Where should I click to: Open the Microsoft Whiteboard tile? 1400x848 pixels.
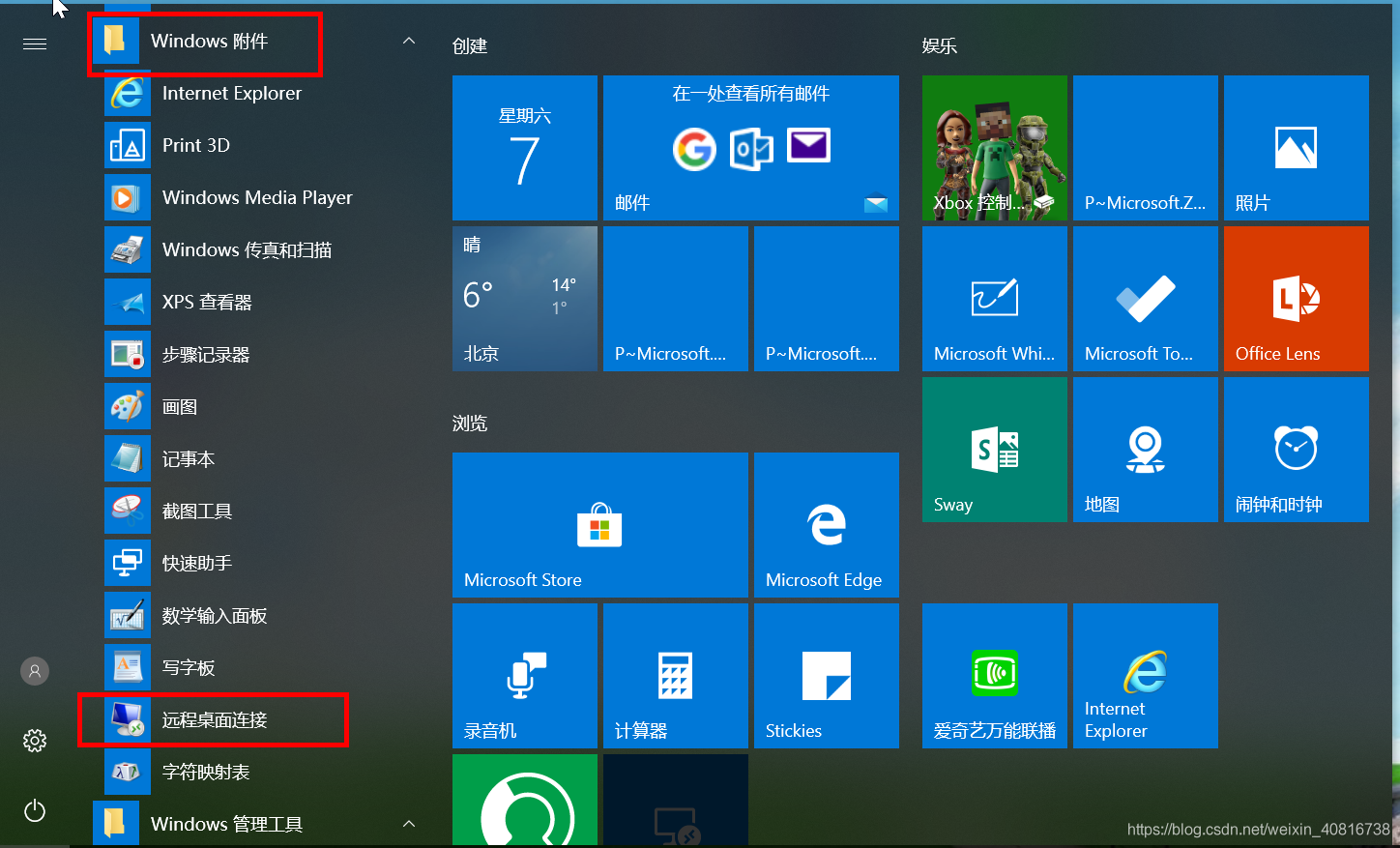point(995,299)
